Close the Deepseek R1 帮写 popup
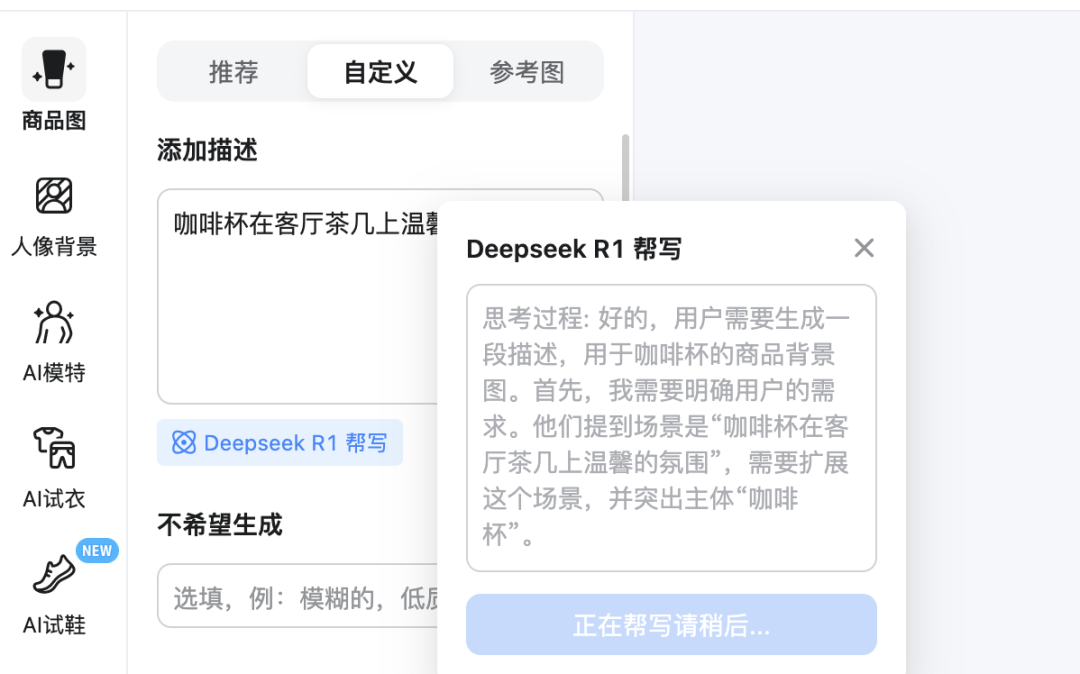The image size is (1080, 674). 864,248
